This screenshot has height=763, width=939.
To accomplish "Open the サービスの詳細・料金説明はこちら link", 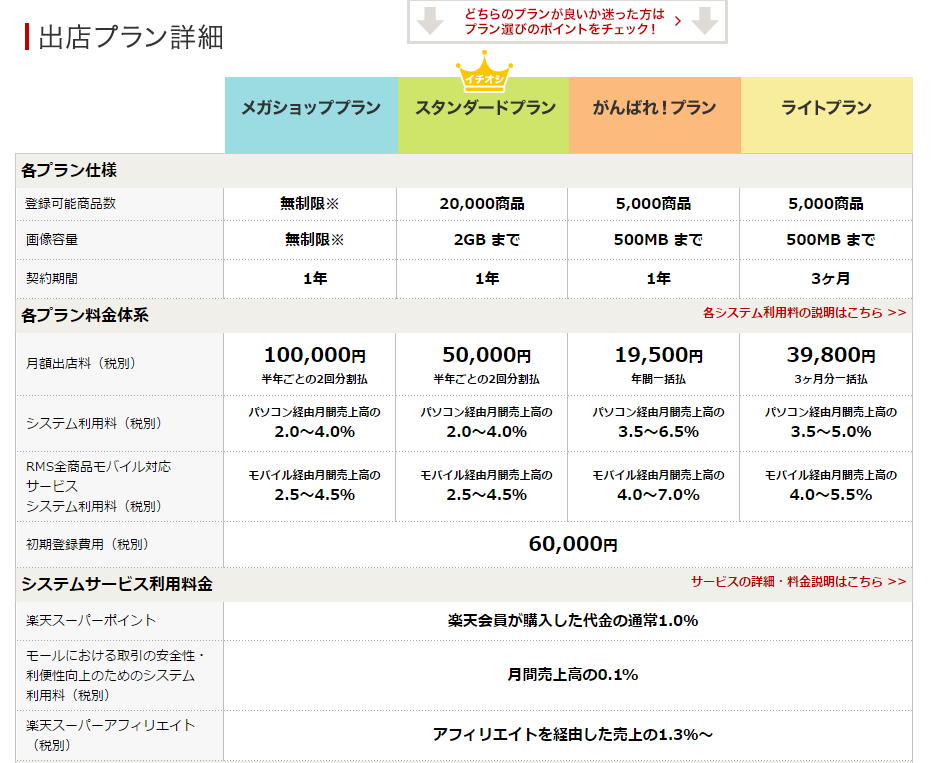I will (x=798, y=582).
